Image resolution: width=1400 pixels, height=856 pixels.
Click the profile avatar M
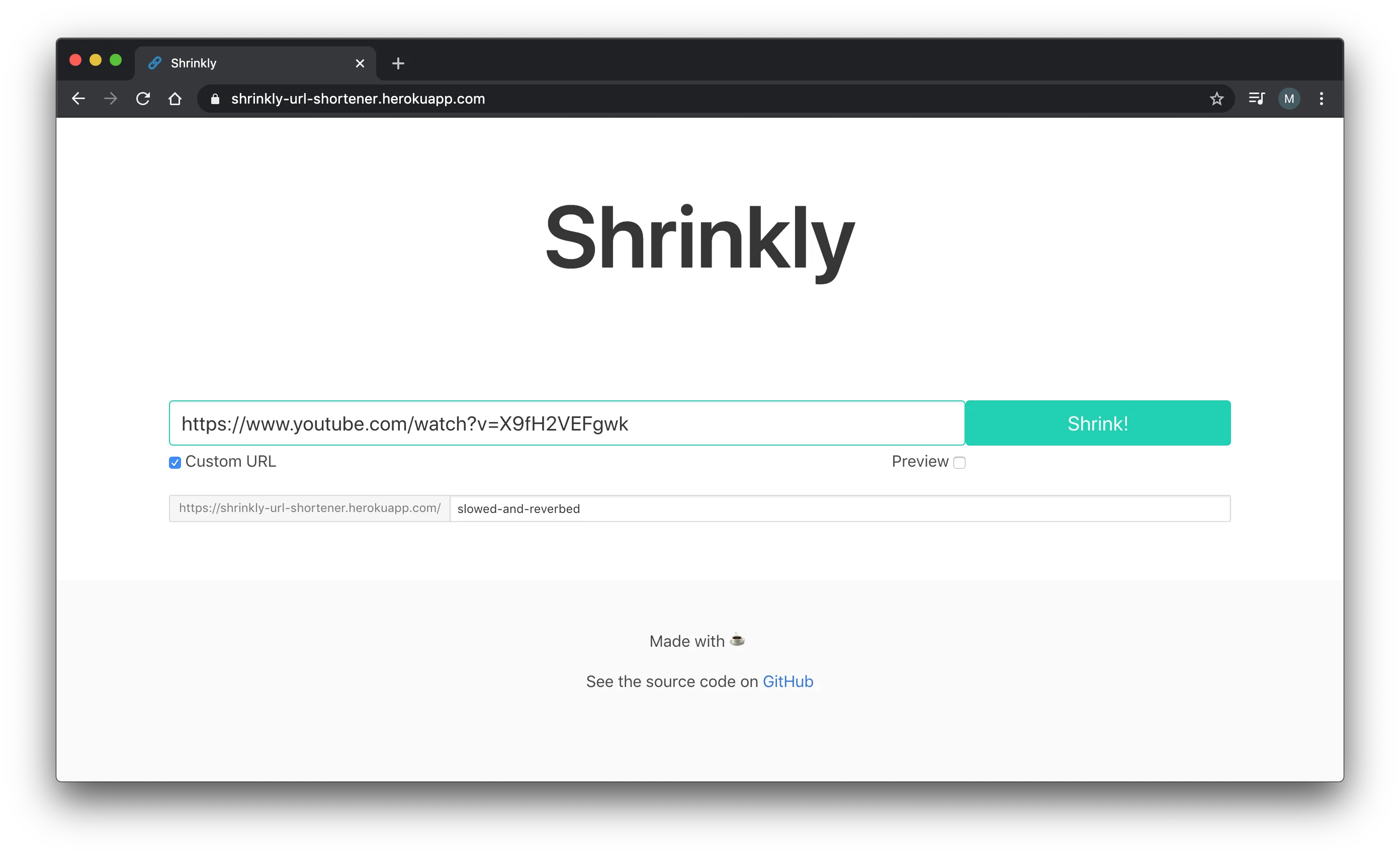(x=1289, y=99)
